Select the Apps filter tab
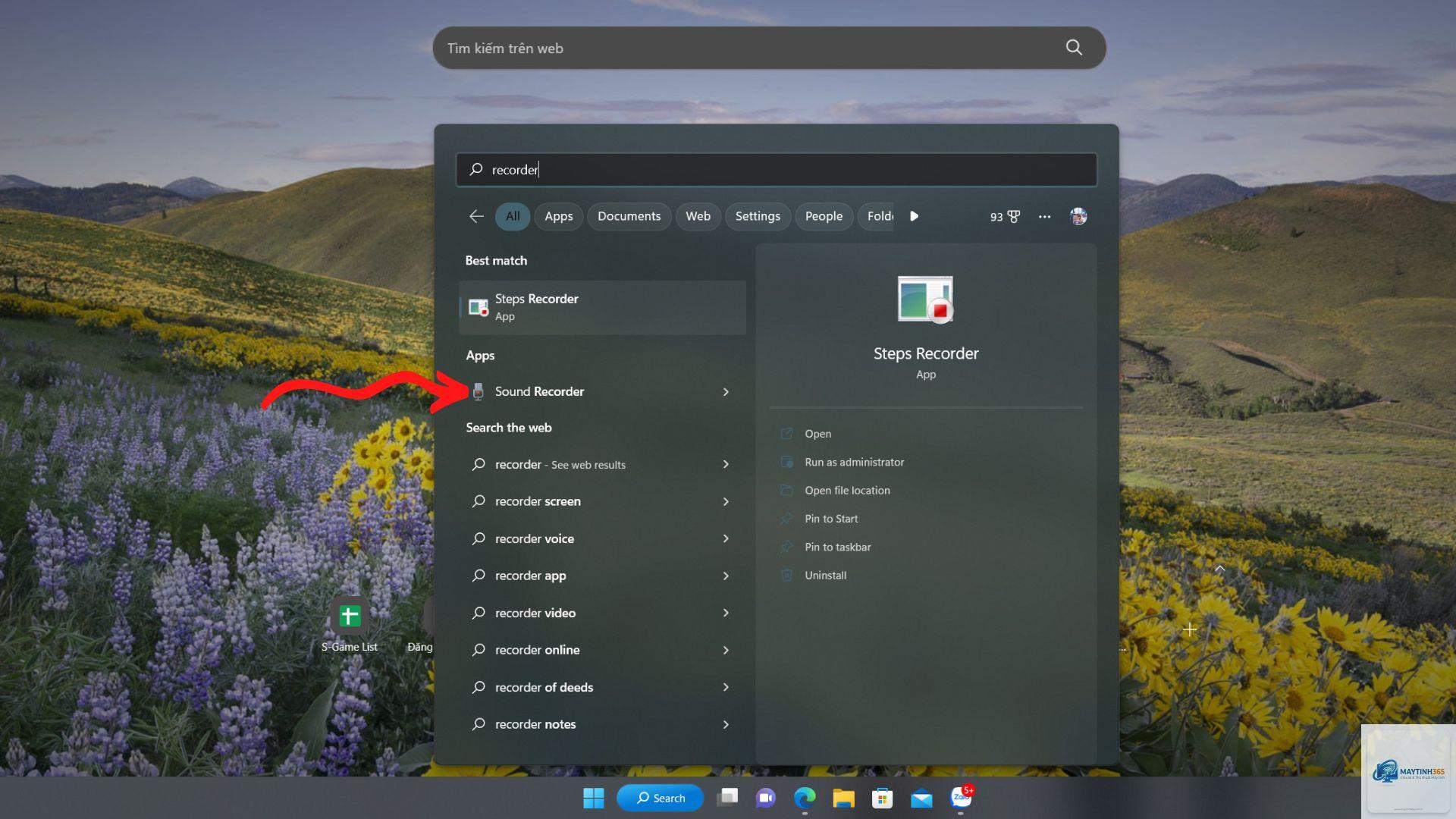This screenshot has width=1456, height=819. click(559, 216)
